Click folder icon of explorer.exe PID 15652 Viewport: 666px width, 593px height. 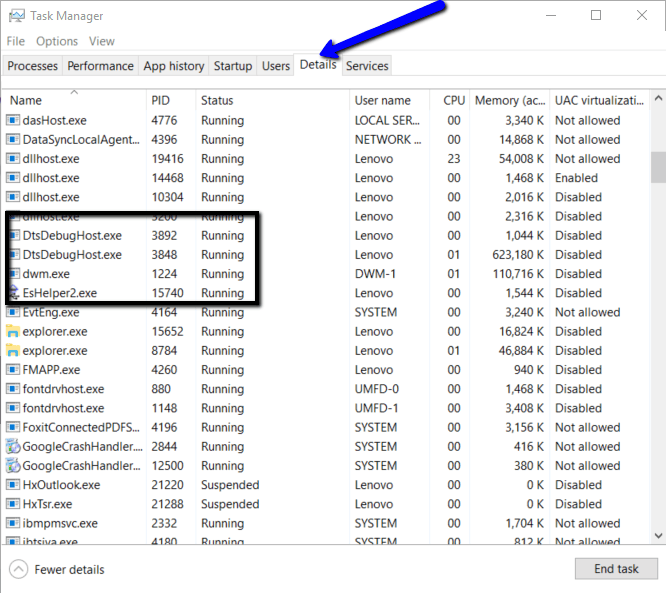(x=13, y=331)
